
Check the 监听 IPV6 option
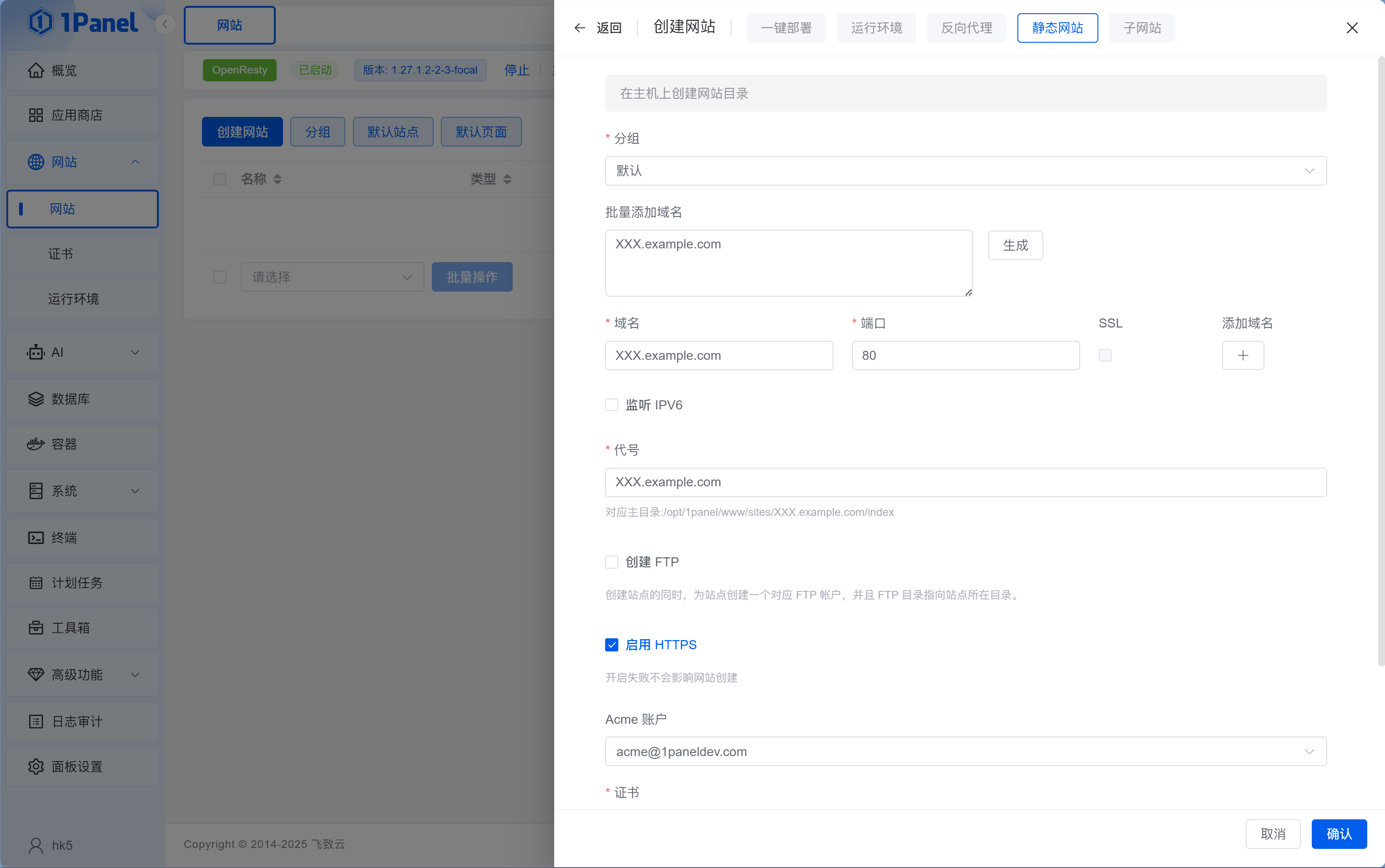click(611, 405)
